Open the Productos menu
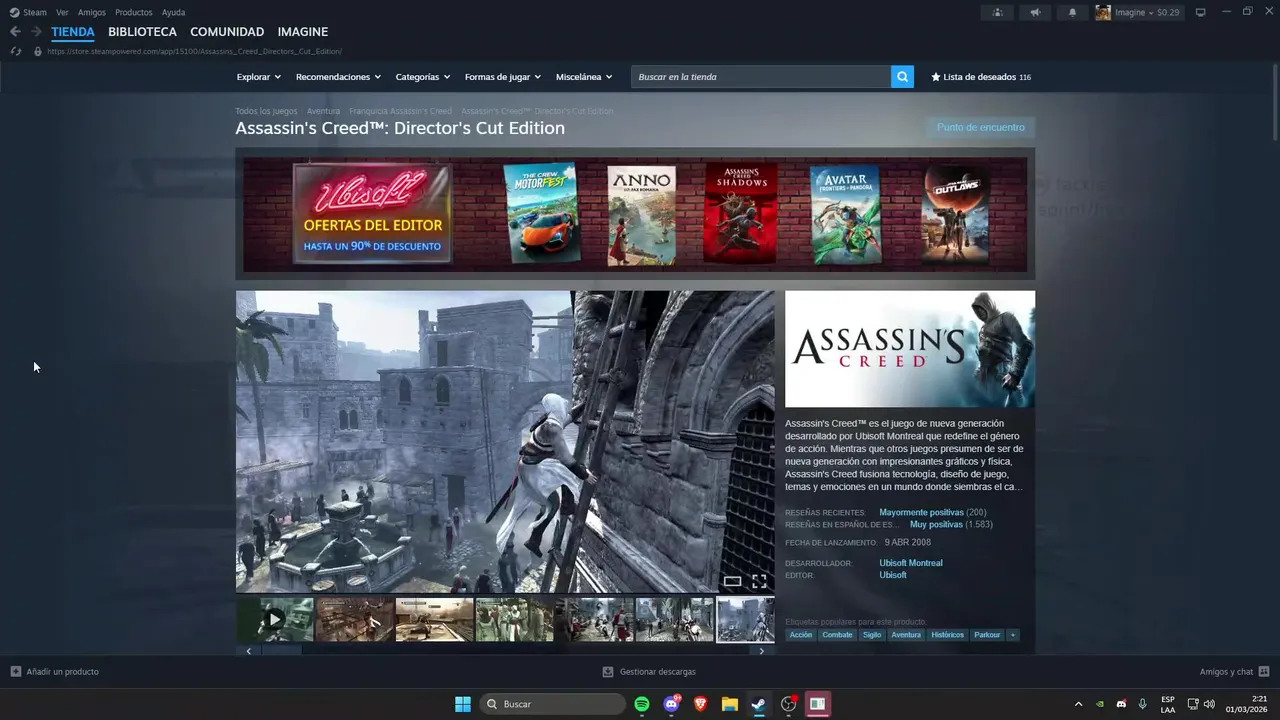This screenshot has height=720, width=1280. 134,12
